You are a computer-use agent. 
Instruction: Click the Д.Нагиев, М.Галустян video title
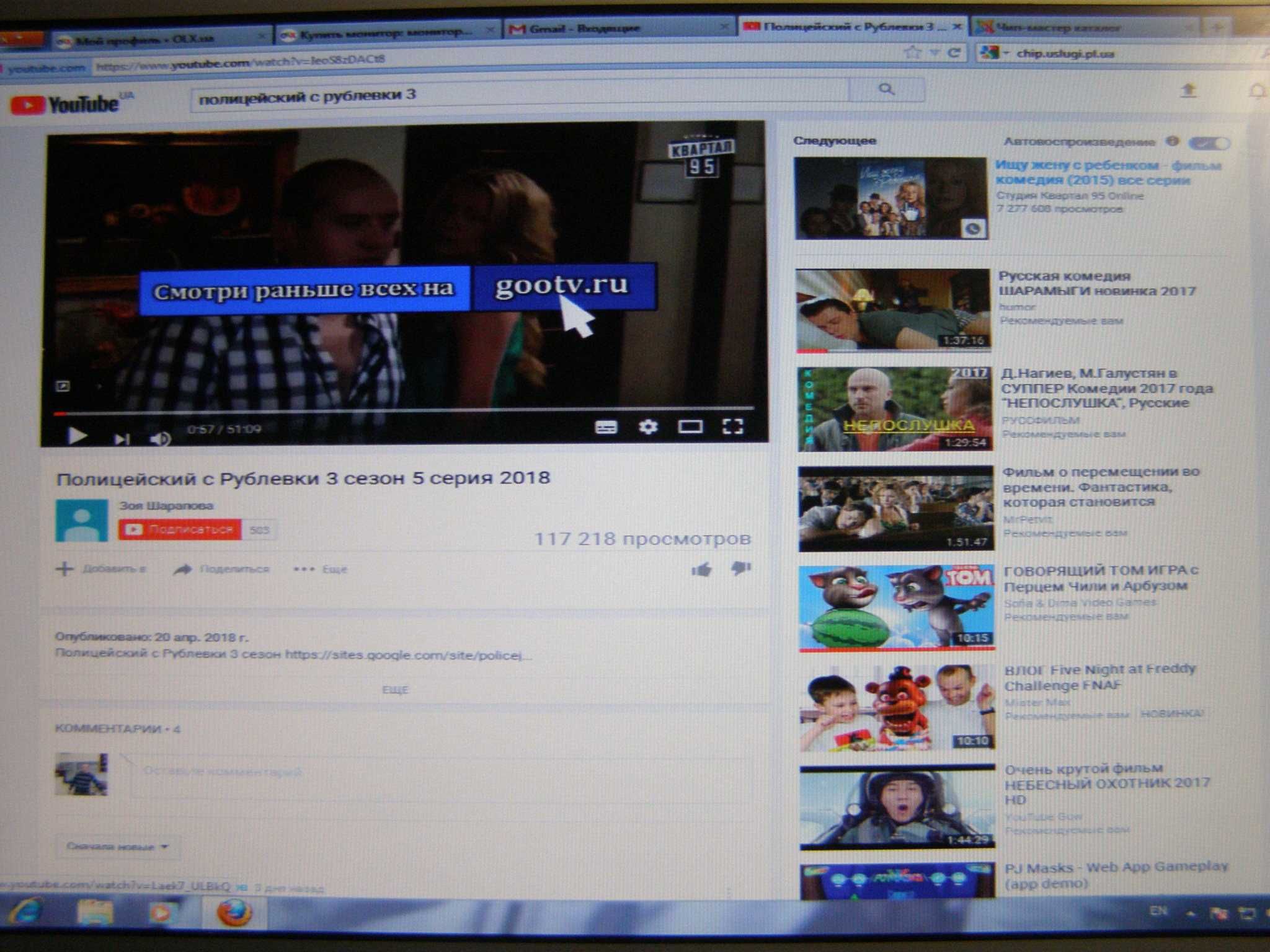point(1107,388)
